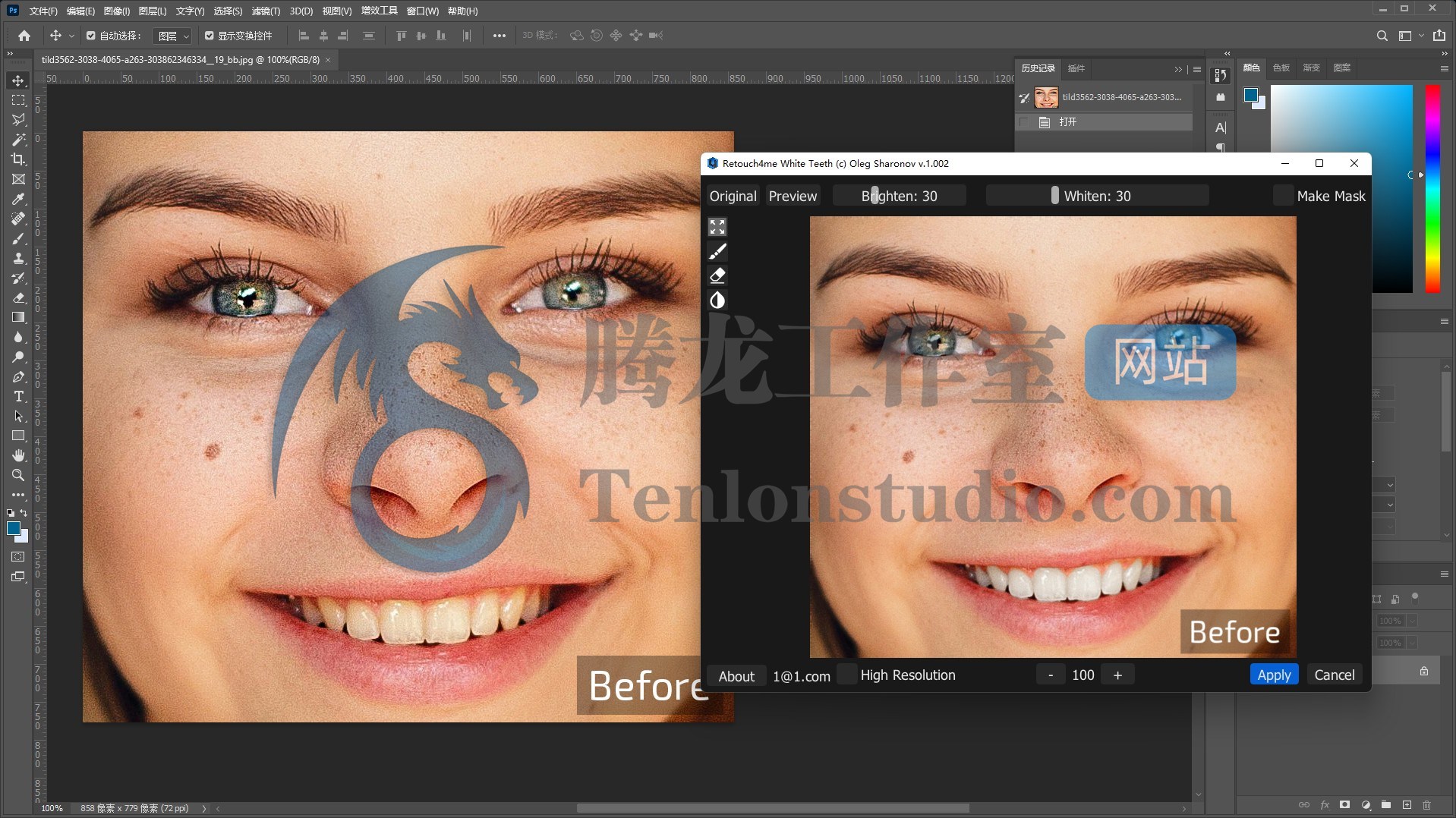Select the Polygonal Lasso tool
The width and height of the screenshot is (1456, 818).
(x=18, y=120)
